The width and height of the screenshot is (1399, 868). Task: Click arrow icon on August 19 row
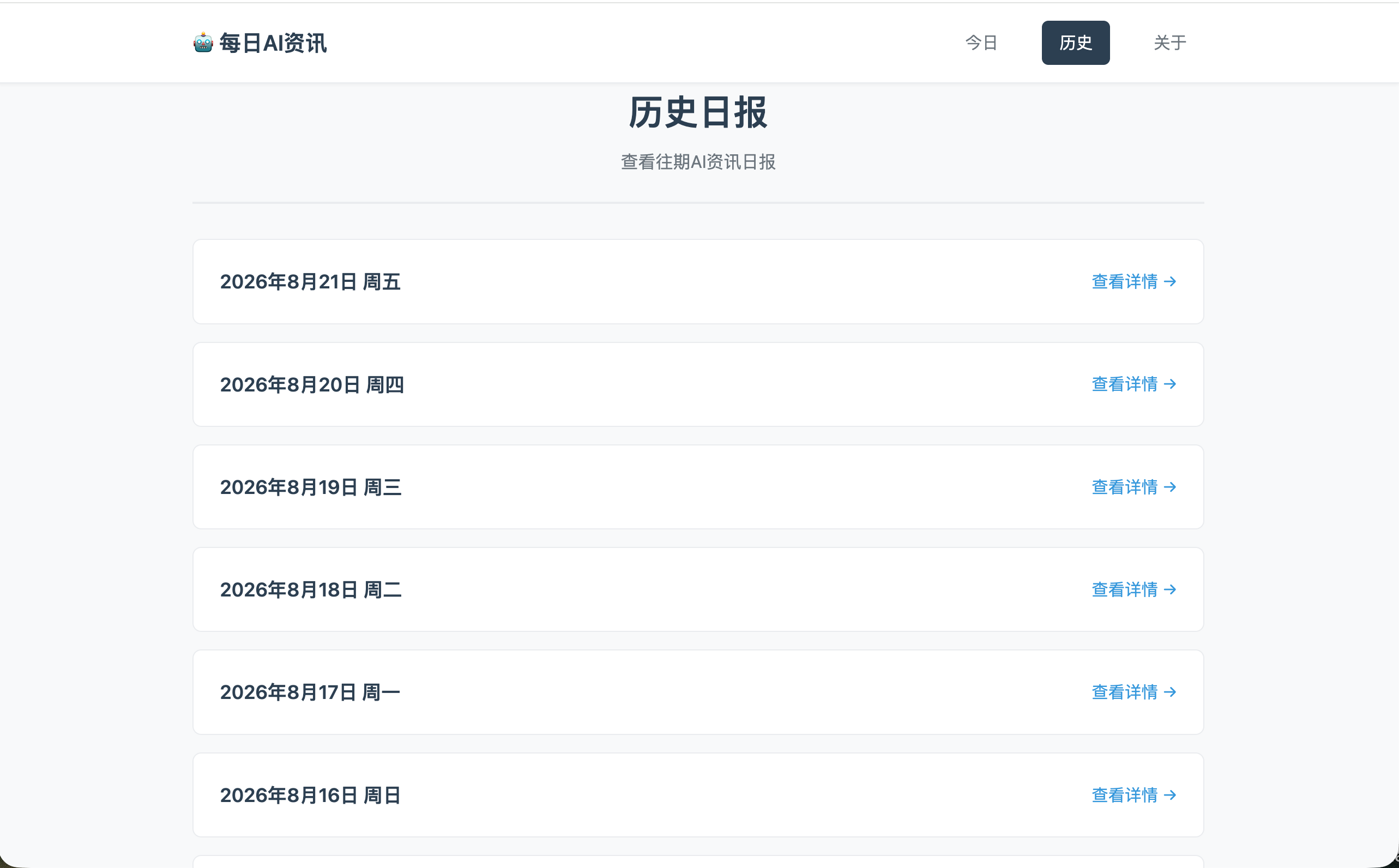point(1170,487)
